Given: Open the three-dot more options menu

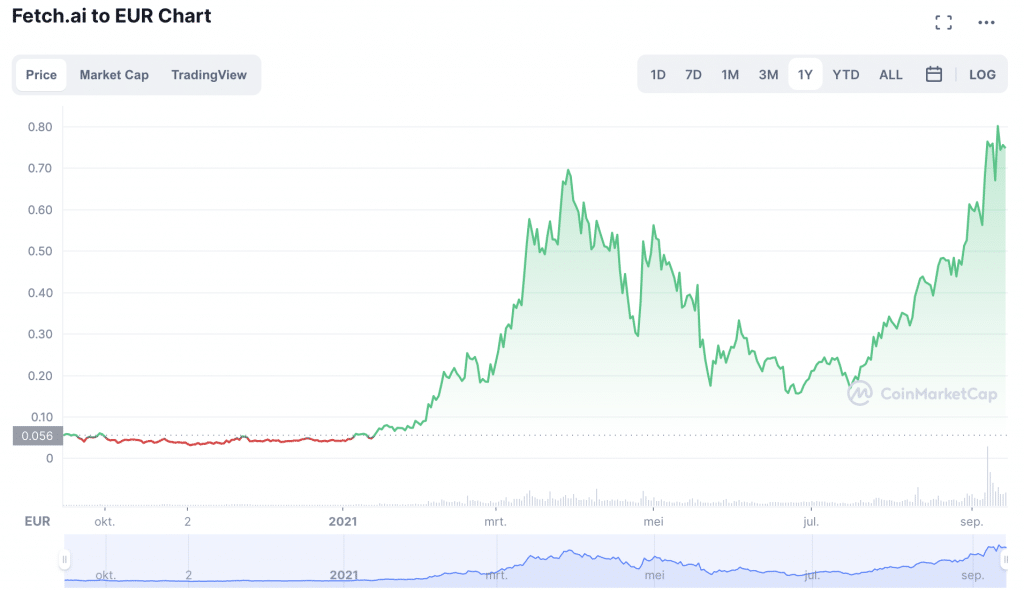Looking at the screenshot, I should (986, 23).
